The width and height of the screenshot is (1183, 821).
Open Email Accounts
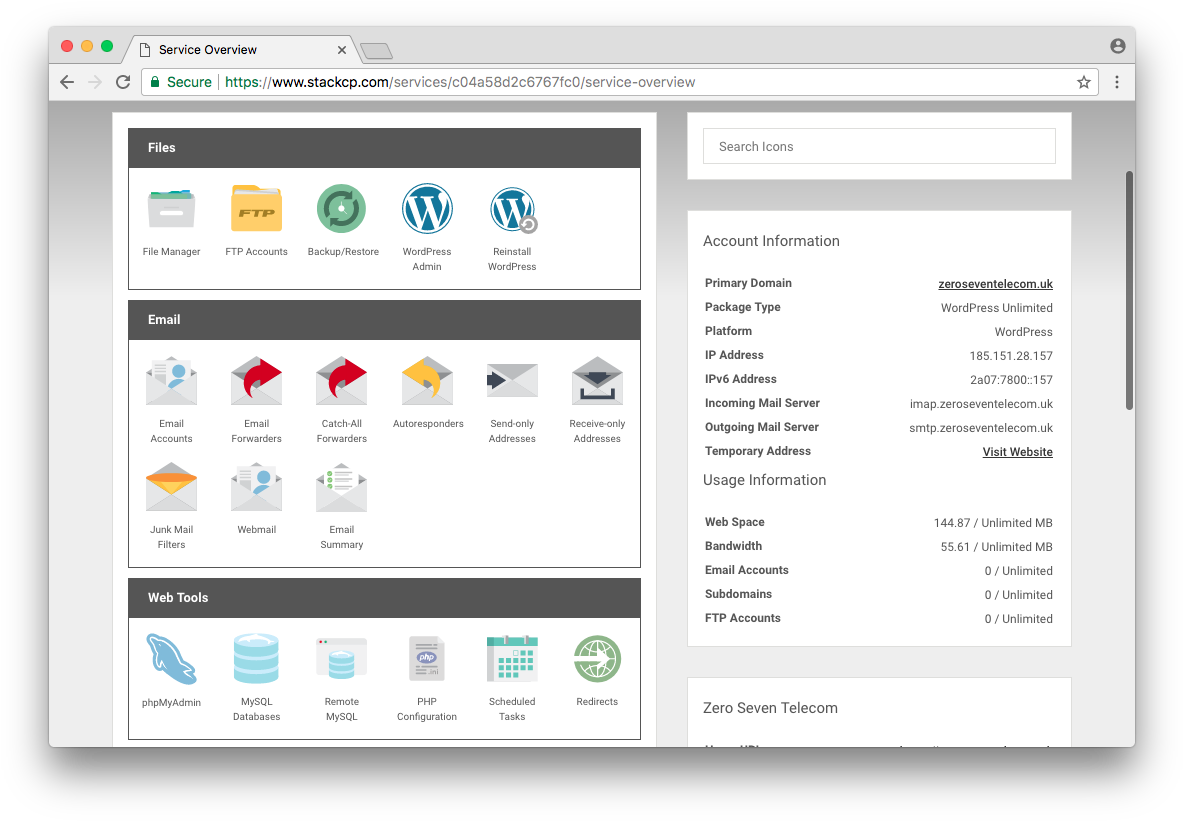(x=171, y=381)
